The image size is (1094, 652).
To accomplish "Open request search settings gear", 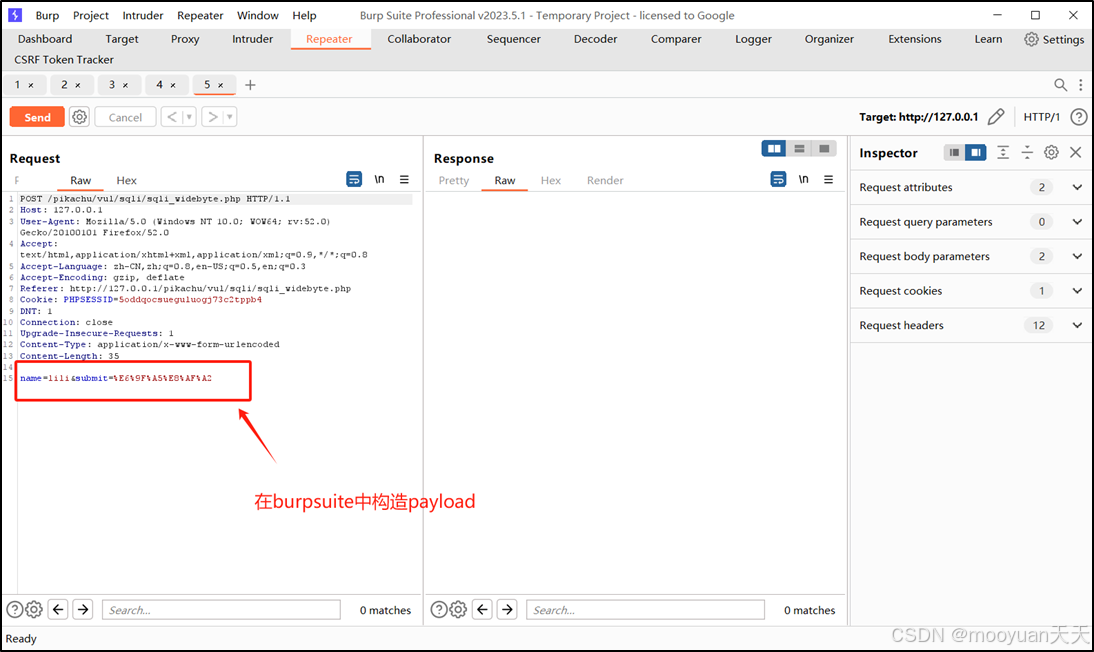I will click(x=33, y=609).
